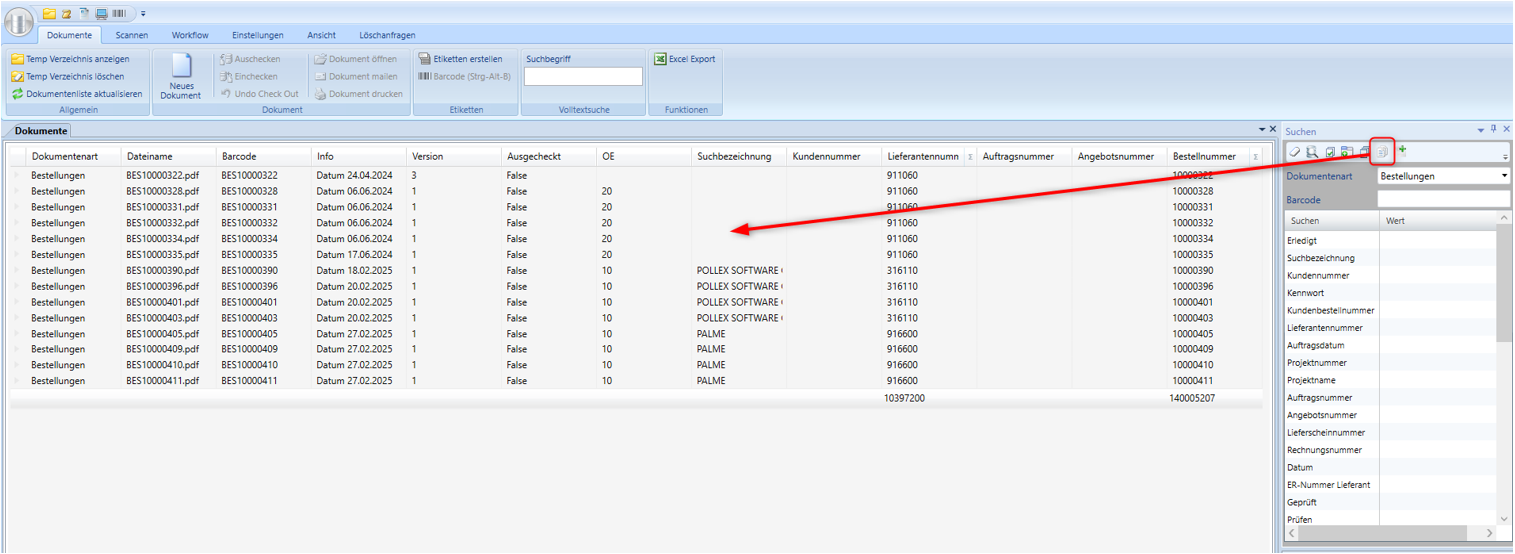Click monitor icon in quick access toolbar
The width and height of the screenshot is (1515, 554).
101,14
